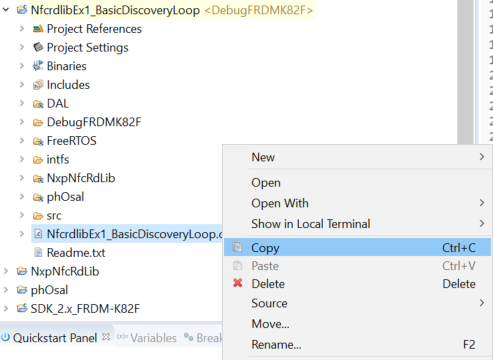
Task: Select the DebugFRDMK82F folder
Action: (87, 122)
